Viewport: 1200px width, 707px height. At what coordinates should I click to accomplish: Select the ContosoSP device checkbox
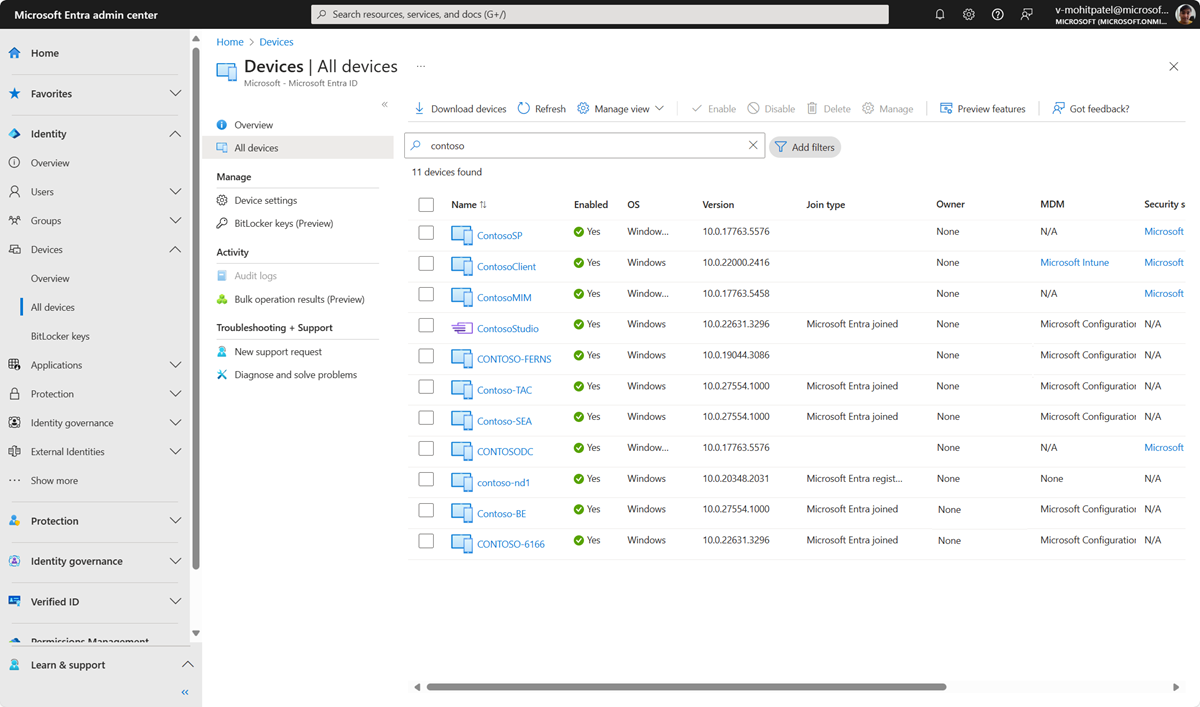[426, 232]
